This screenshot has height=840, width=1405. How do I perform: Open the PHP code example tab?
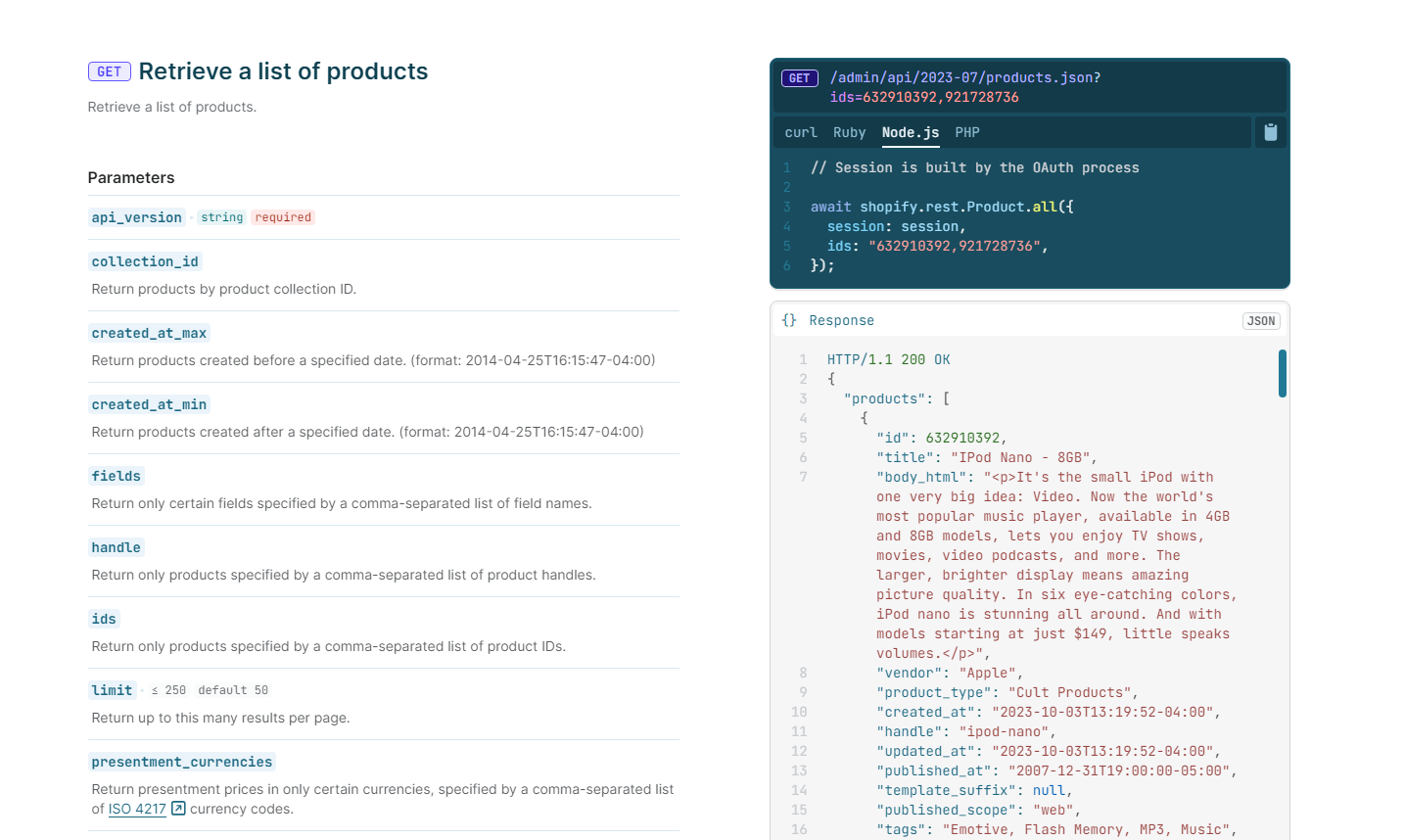(967, 132)
